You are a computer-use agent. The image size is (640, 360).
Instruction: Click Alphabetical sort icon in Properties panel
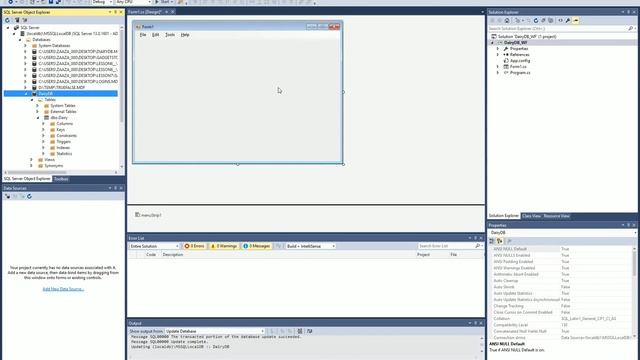(500, 241)
